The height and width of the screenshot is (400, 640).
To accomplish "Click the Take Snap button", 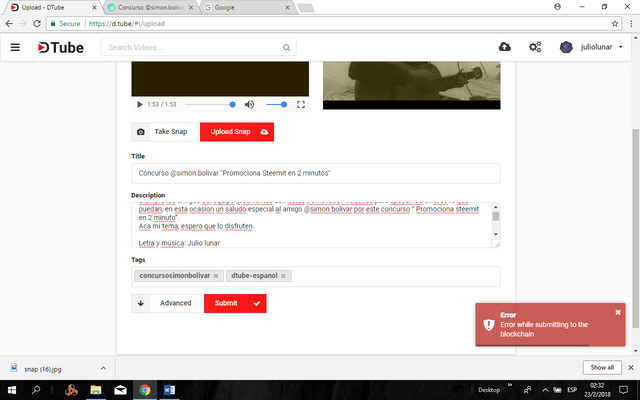I will [x=164, y=132].
